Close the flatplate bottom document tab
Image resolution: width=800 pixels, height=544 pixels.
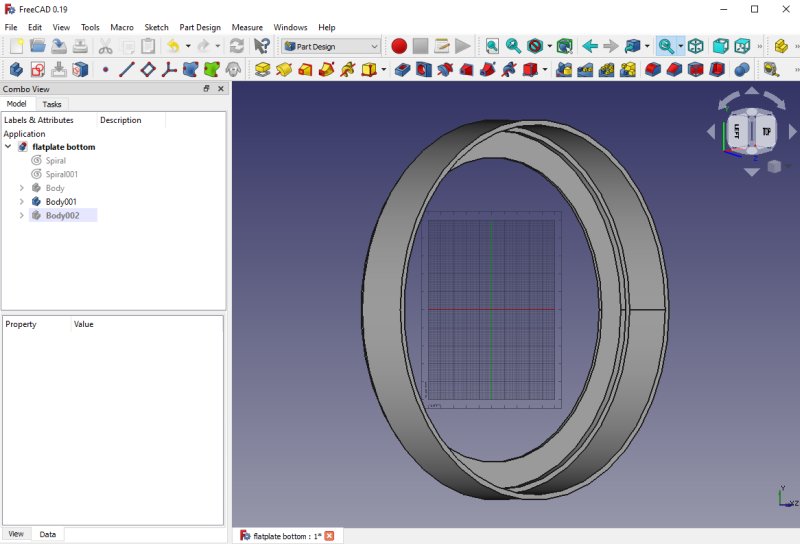pyautogui.click(x=330, y=536)
